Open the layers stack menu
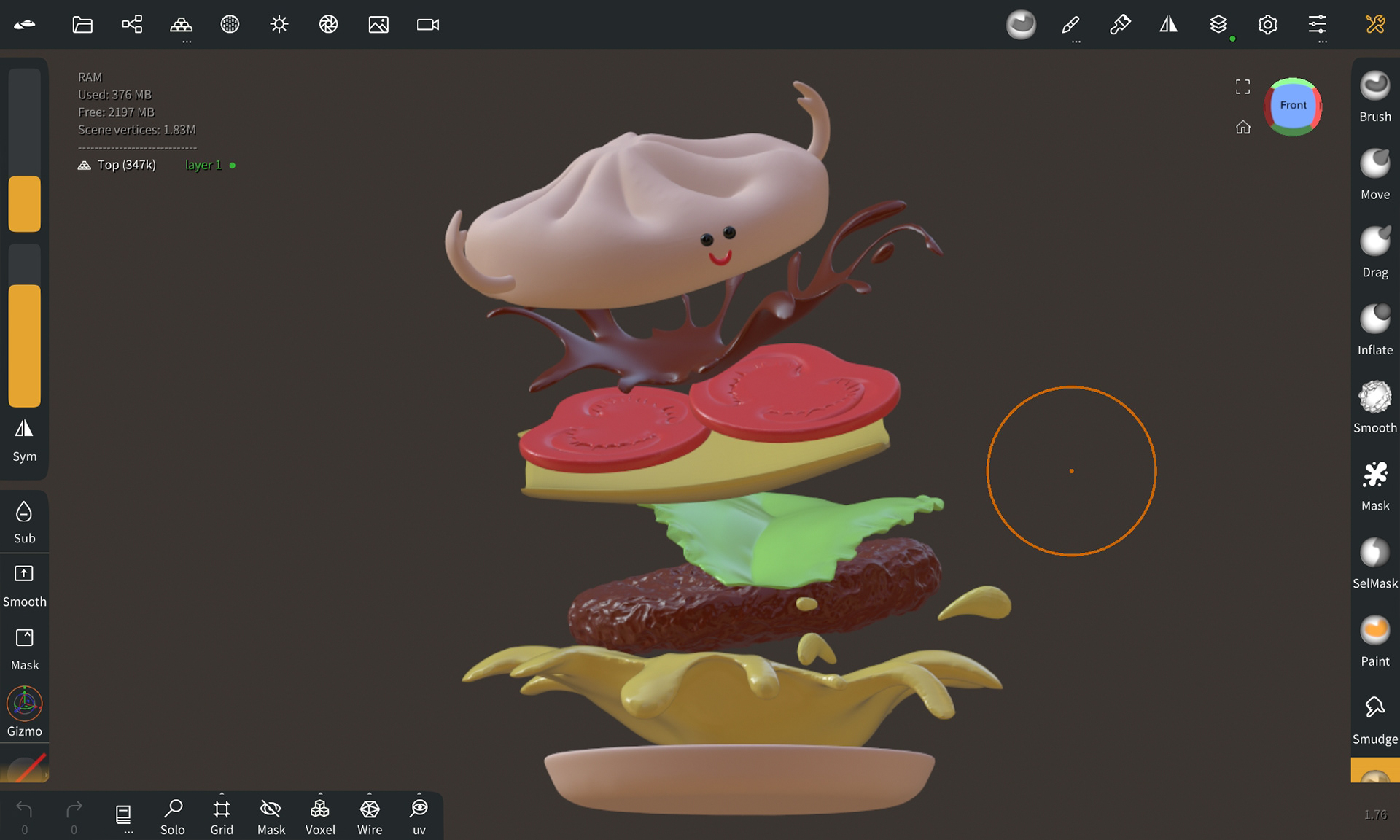The image size is (1400, 840). pos(1218,25)
